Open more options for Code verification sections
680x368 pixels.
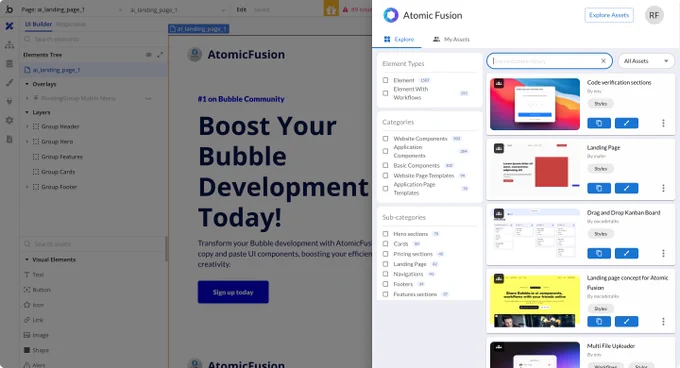point(663,123)
